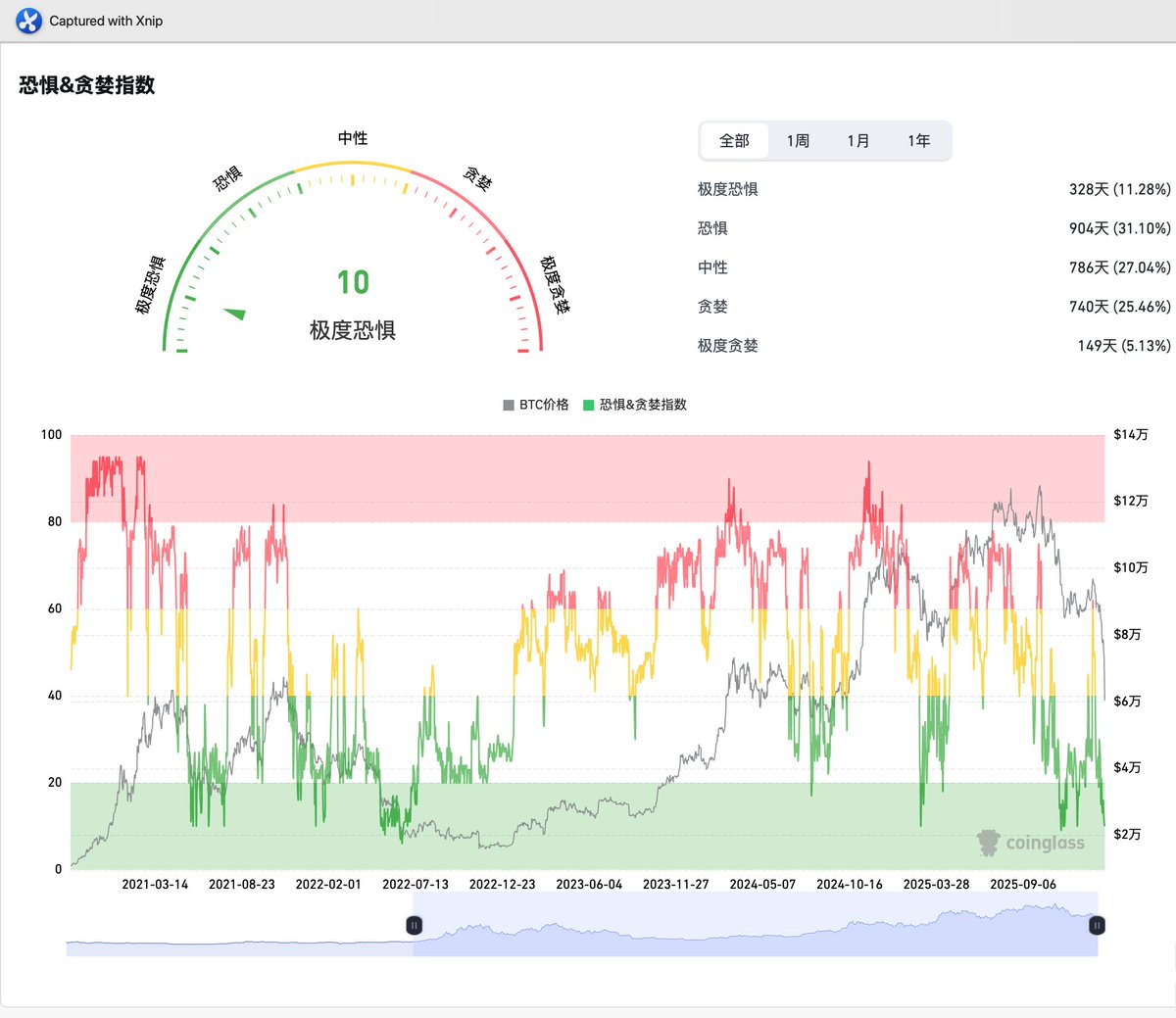Click the 2022-07-13 date axis label
The image size is (1176, 1018).
[416, 884]
